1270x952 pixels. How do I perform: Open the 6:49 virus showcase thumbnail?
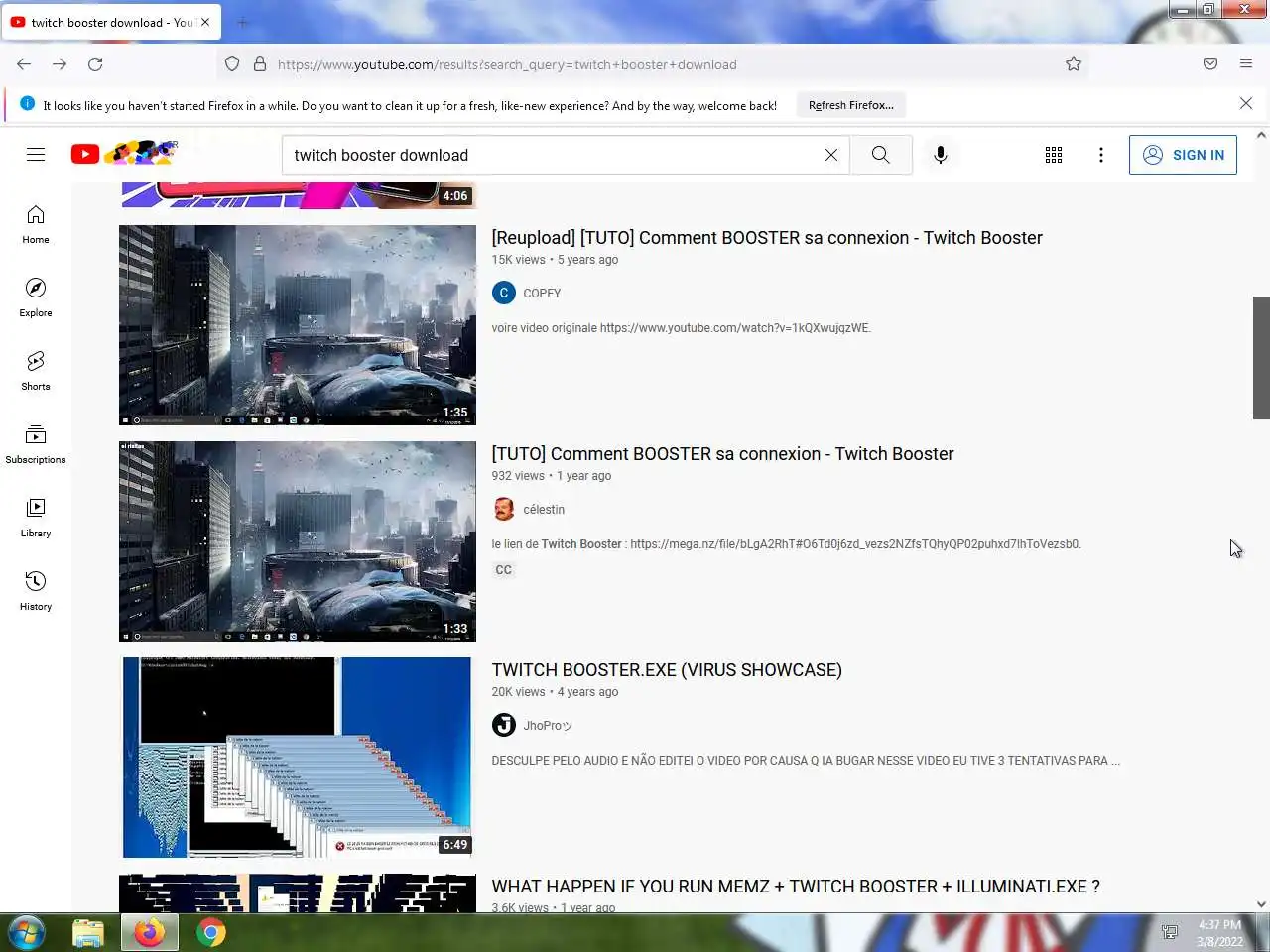298,758
